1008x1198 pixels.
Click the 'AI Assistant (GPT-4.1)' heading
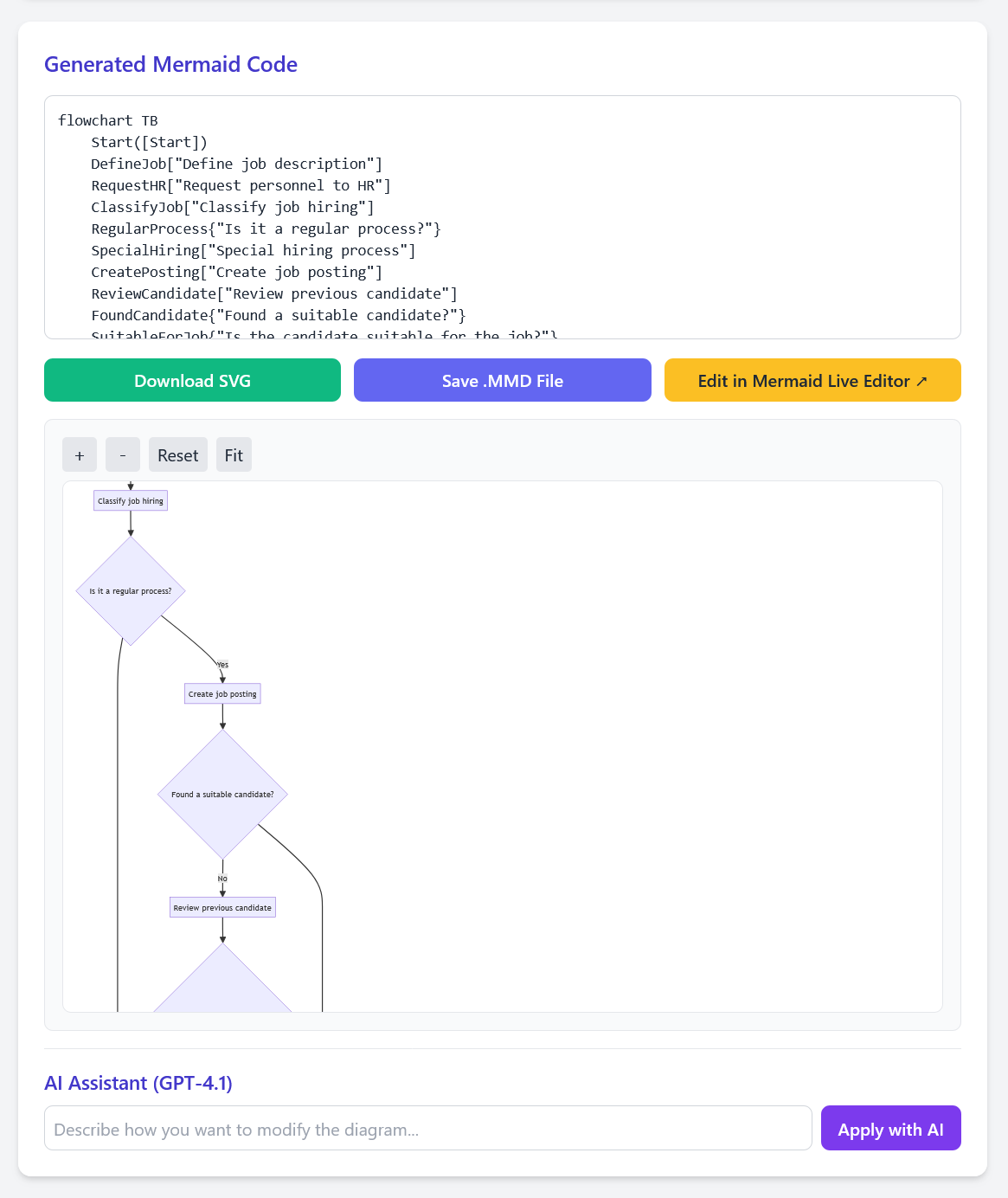tap(138, 1083)
